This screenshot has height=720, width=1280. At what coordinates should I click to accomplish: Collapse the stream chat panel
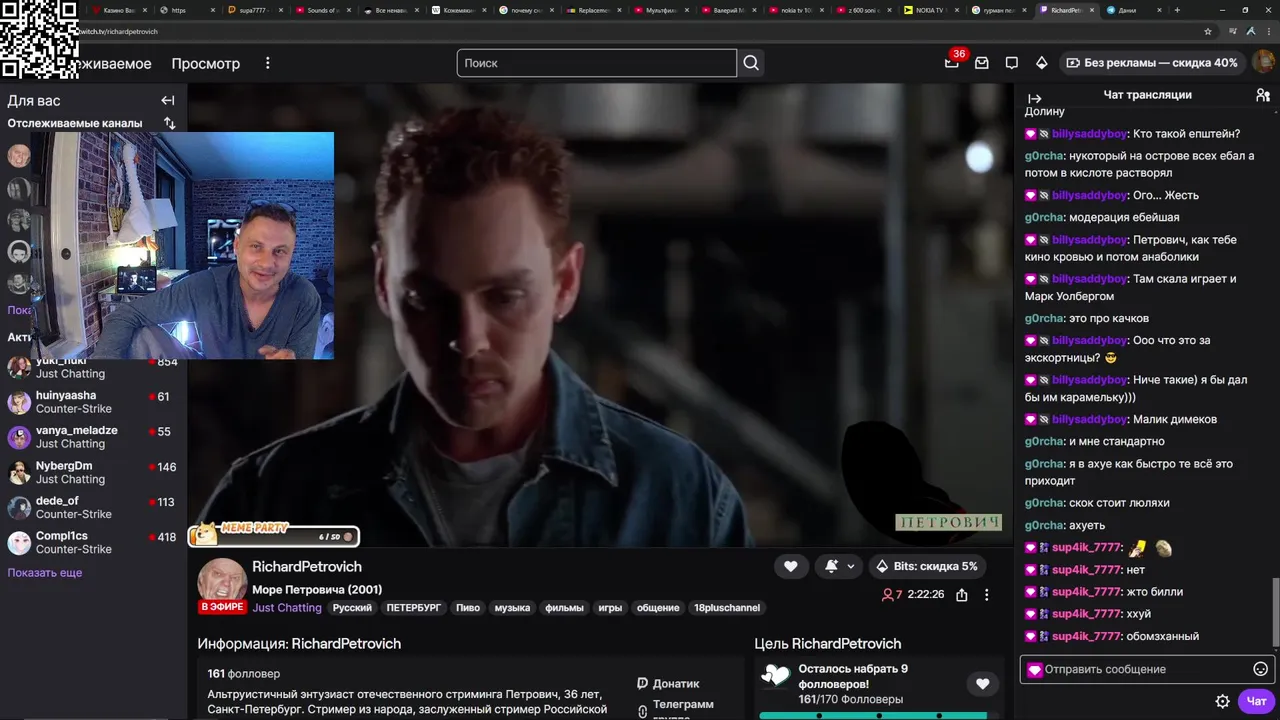1035,99
